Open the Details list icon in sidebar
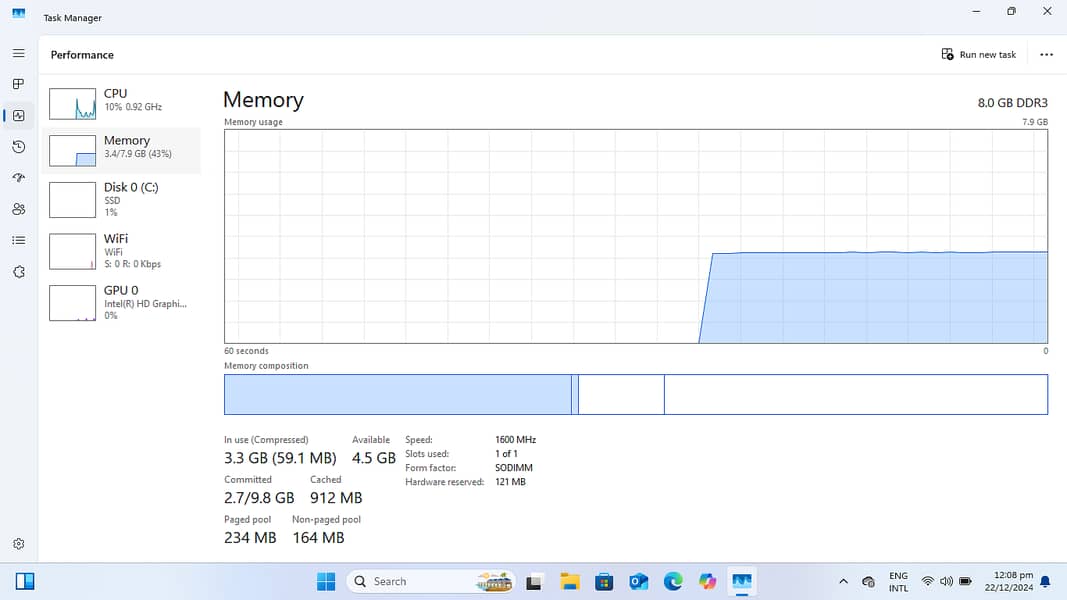 pos(18,240)
